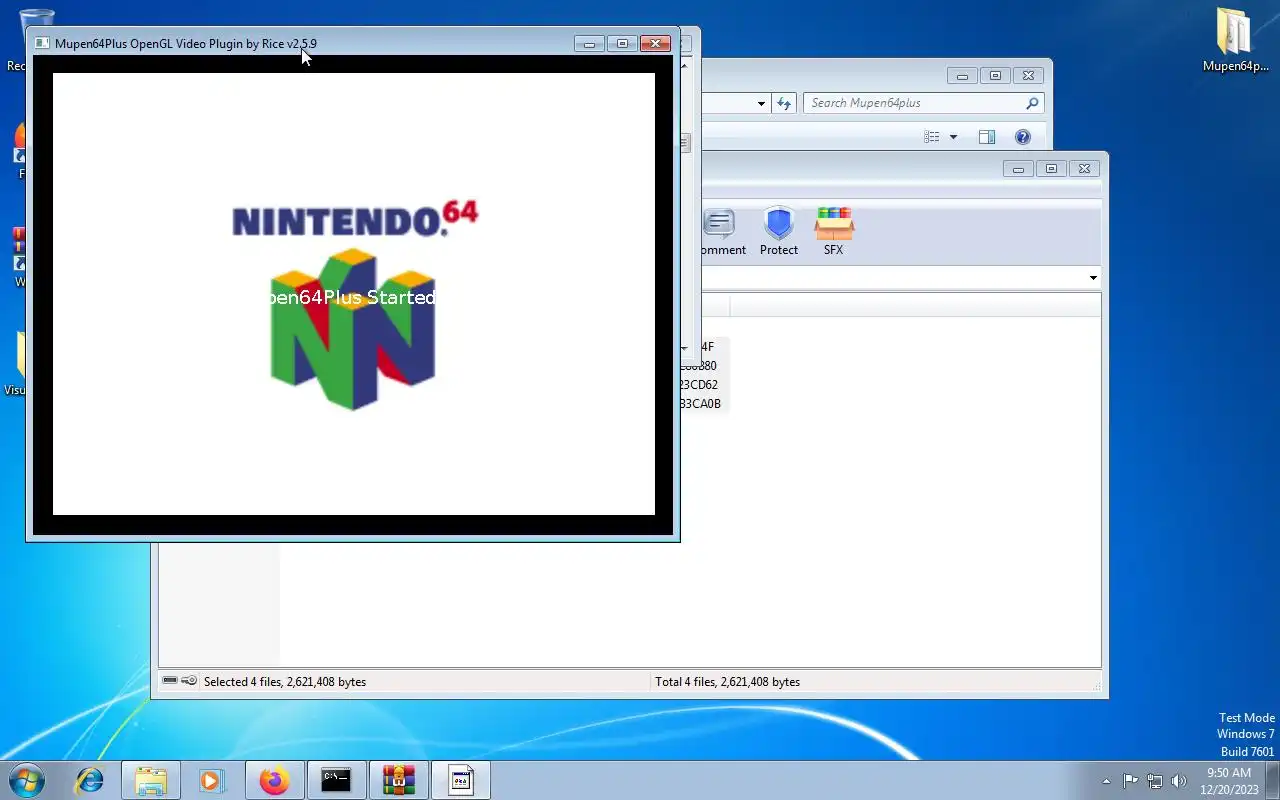The image size is (1280, 800).
Task: Click the SFX icon in WinRAR toolbar
Action: click(x=833, y=222)
